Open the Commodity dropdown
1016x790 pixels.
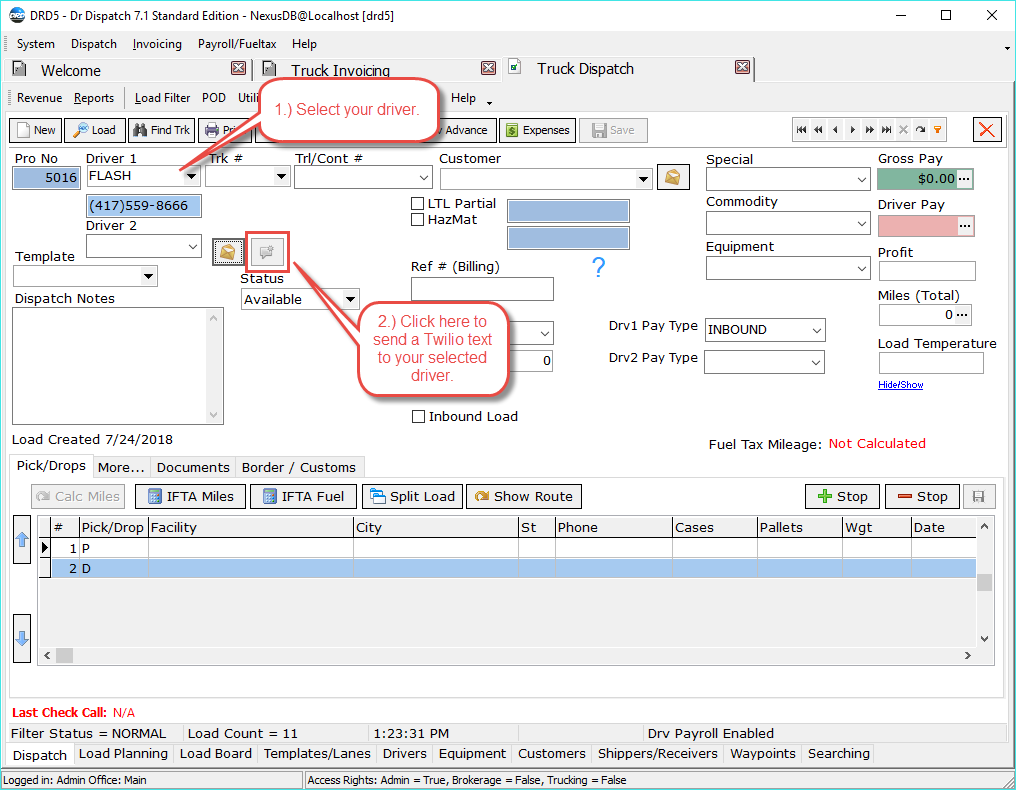(862, 223)
